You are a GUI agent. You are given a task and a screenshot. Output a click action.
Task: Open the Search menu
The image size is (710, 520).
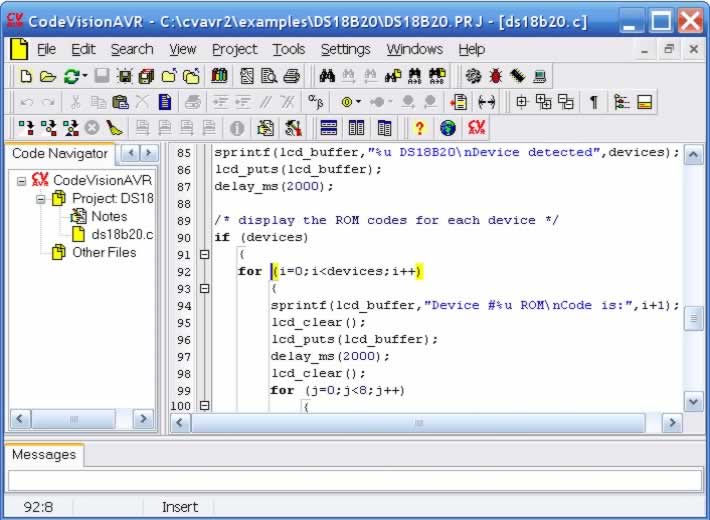tap(132, 49)
